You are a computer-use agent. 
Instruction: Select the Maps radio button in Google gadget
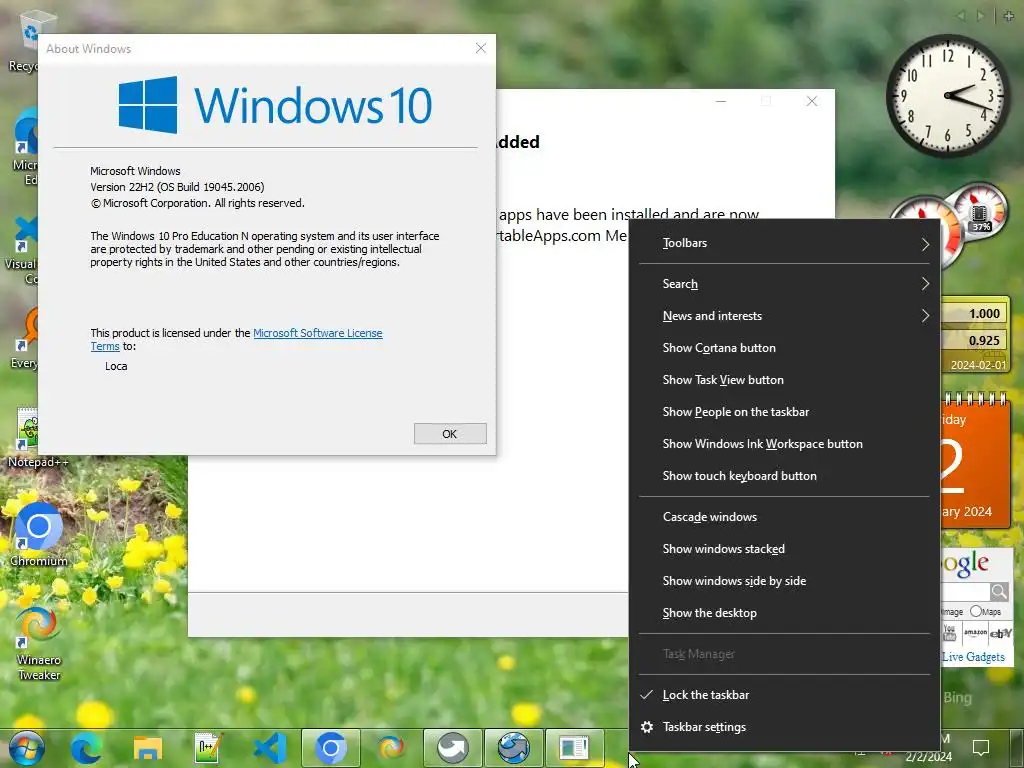coord(976,611)
